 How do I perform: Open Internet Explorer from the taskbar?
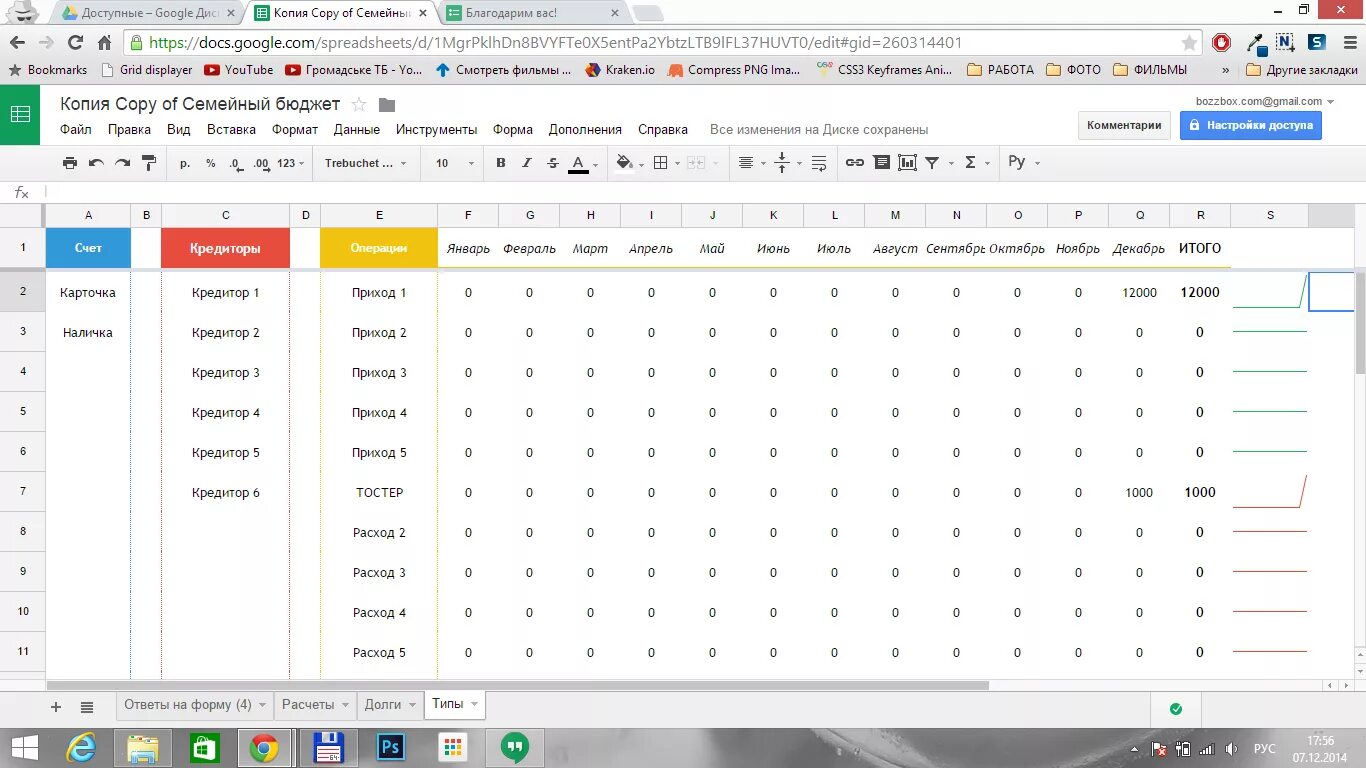(x=80, y=748)
